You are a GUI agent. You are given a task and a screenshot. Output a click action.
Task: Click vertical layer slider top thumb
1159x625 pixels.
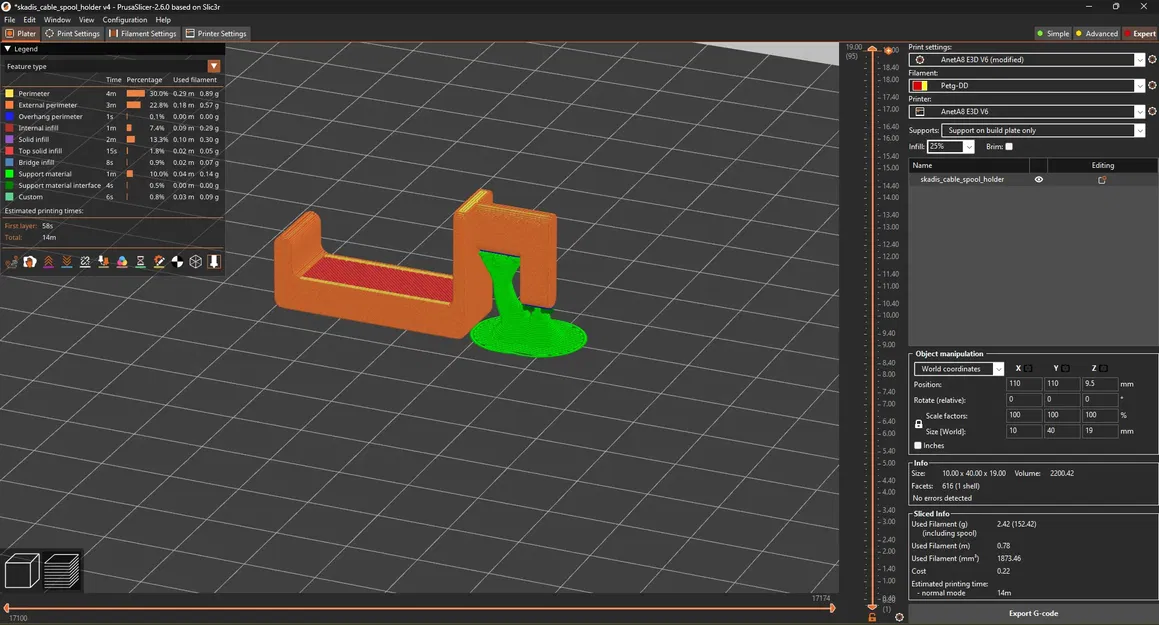[872, 49]
